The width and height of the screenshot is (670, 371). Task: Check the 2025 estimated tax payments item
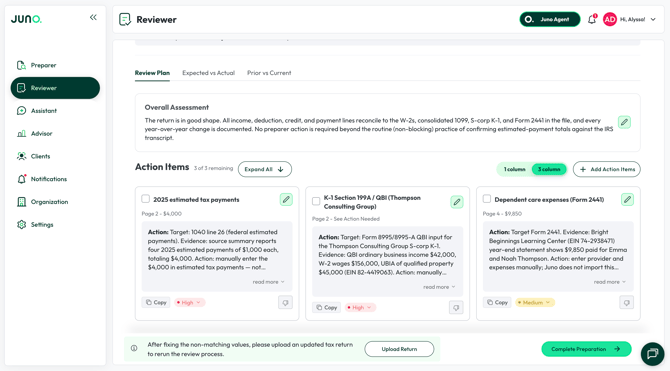146,199
